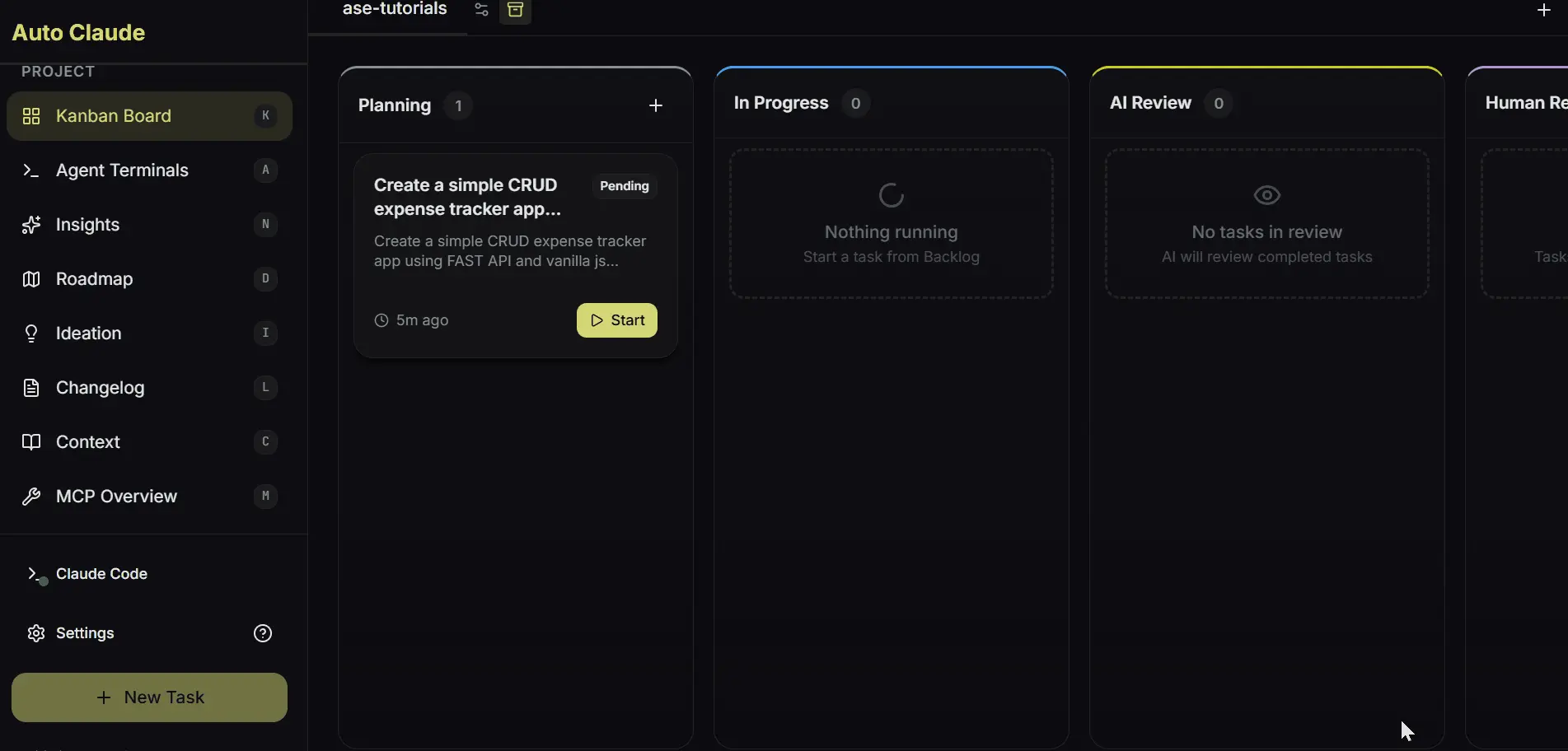
Task: Start the CRUD expense tracker task
Action: 616,320
